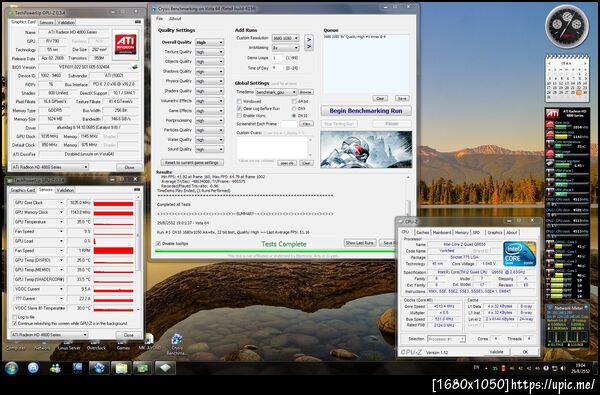This screenshot has height=395, width=600.
Task: Uncheck Clear Log Before Run
Action: click(x=239, y=108)
